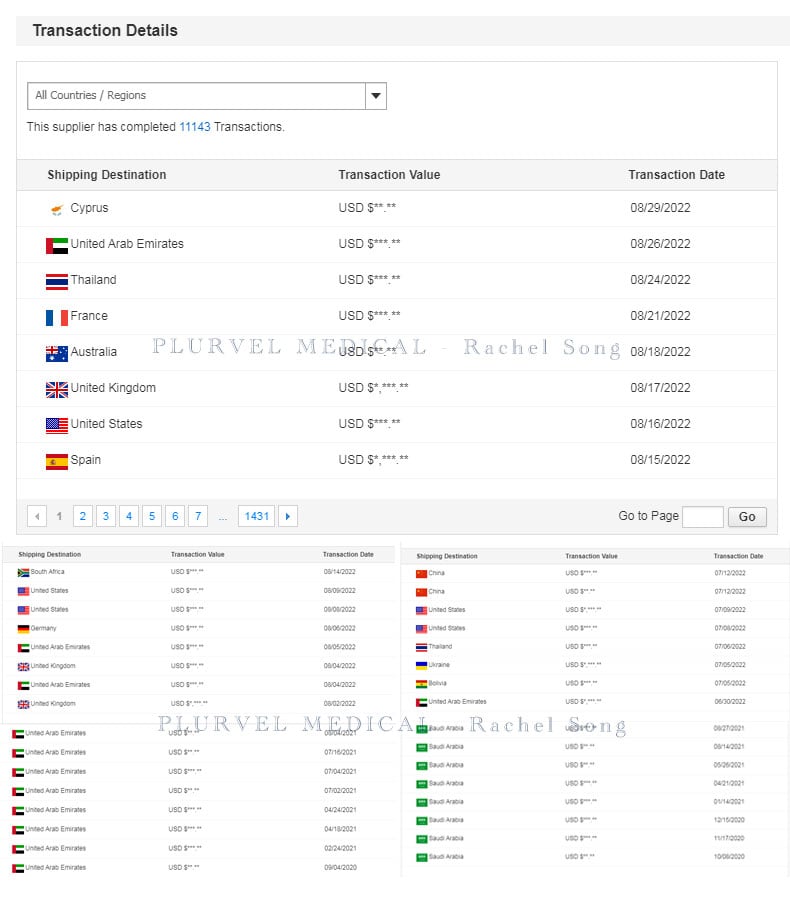Viewport: 790px width, 906px height.
Task: Click the UAE flag in 07/16/2021 row
Action: (18, 753)
